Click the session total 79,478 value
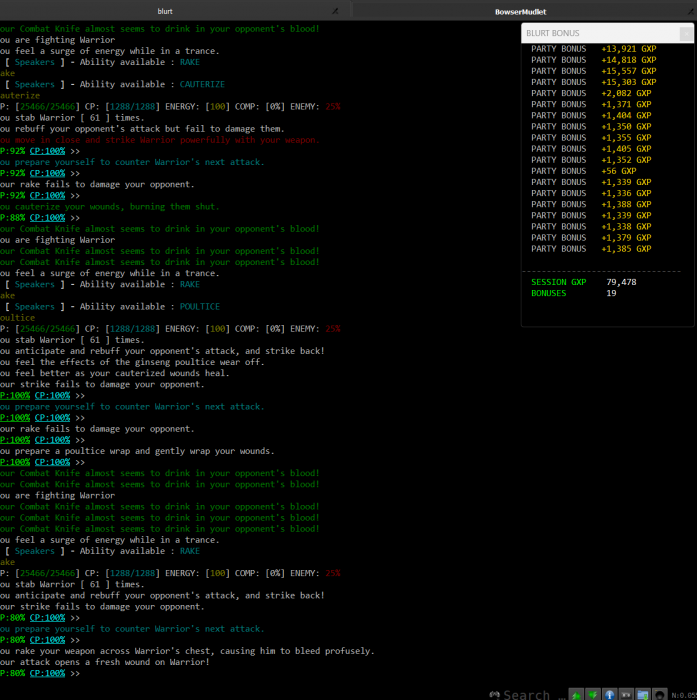The width and height of the screenshot is (697, 700). click(x=621, y=282)
